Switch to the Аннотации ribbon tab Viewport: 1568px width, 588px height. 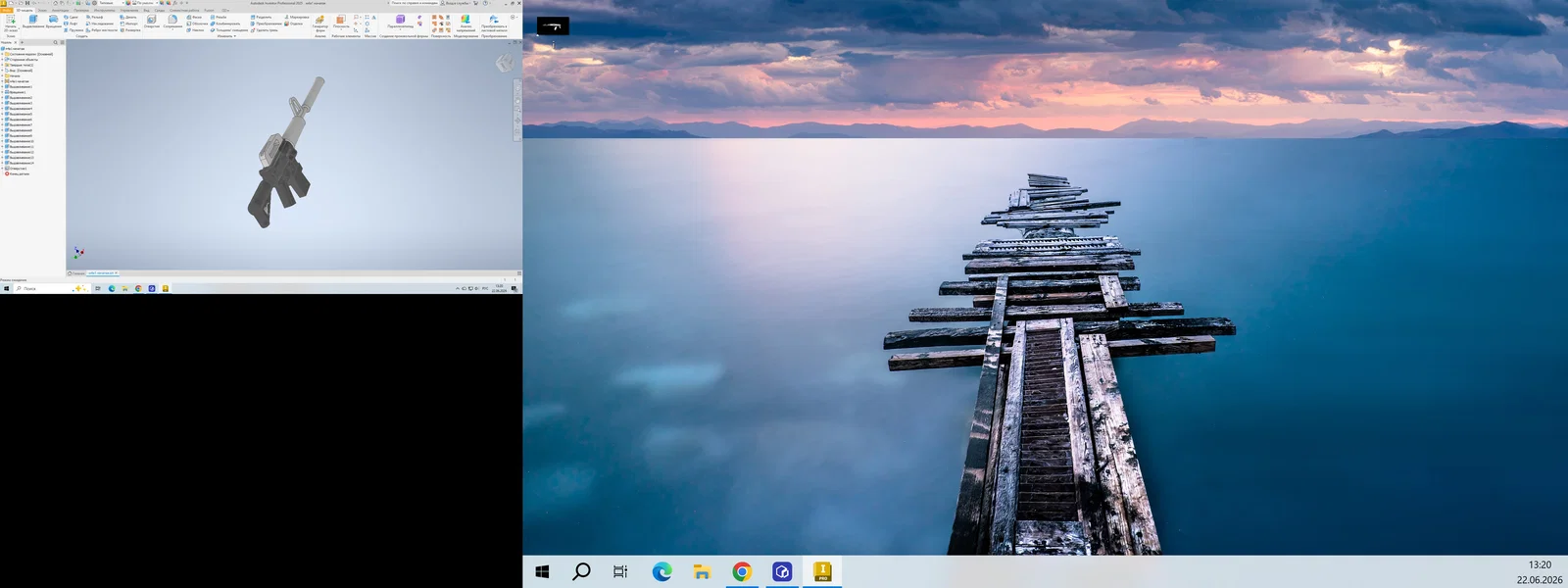(60, 10)
